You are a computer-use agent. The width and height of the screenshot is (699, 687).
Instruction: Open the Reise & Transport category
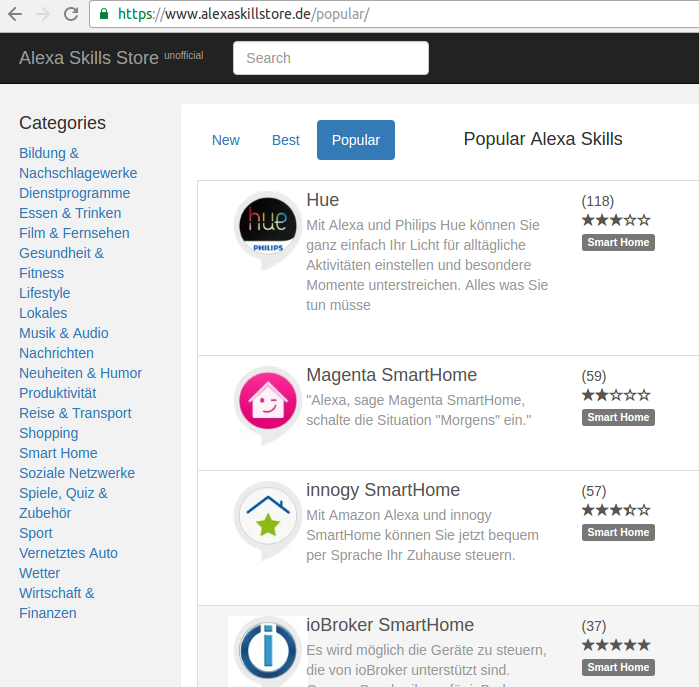click(x=75, y=413)
